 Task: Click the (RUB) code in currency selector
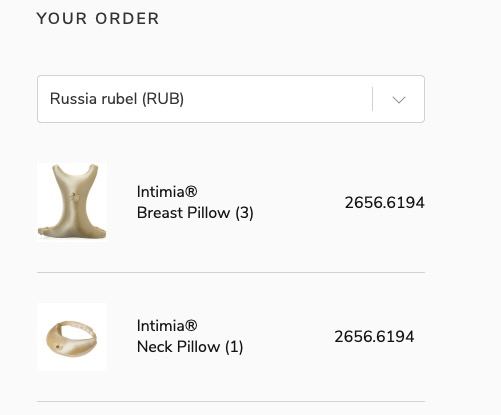point(163,99)
